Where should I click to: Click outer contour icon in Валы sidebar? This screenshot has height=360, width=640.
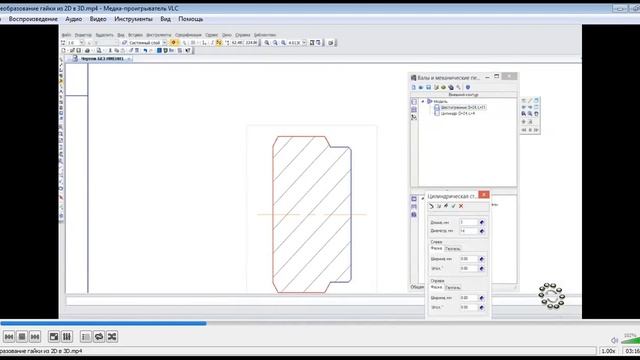[x=414, y=102]
